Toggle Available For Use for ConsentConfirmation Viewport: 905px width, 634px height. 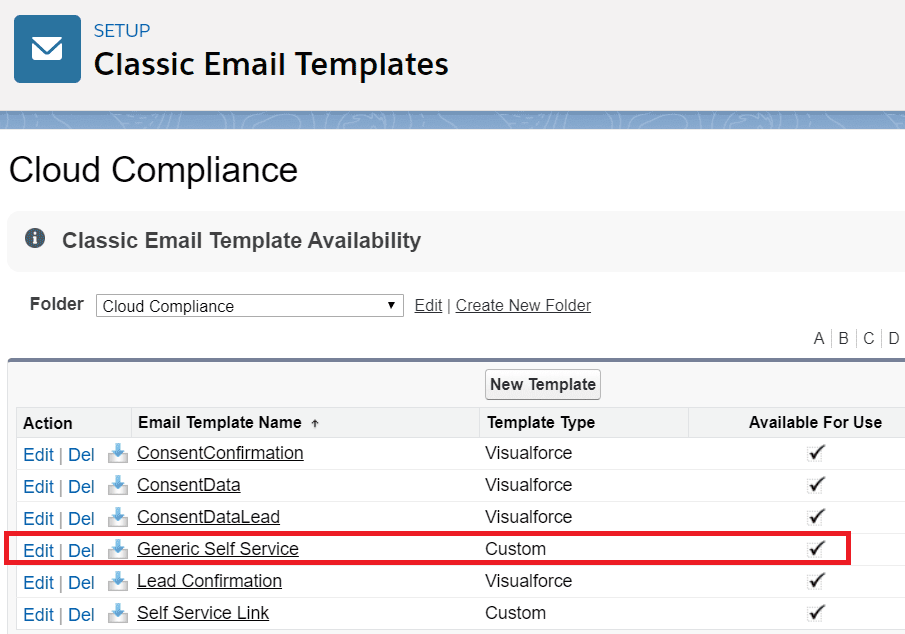click(x=816, y=452)
